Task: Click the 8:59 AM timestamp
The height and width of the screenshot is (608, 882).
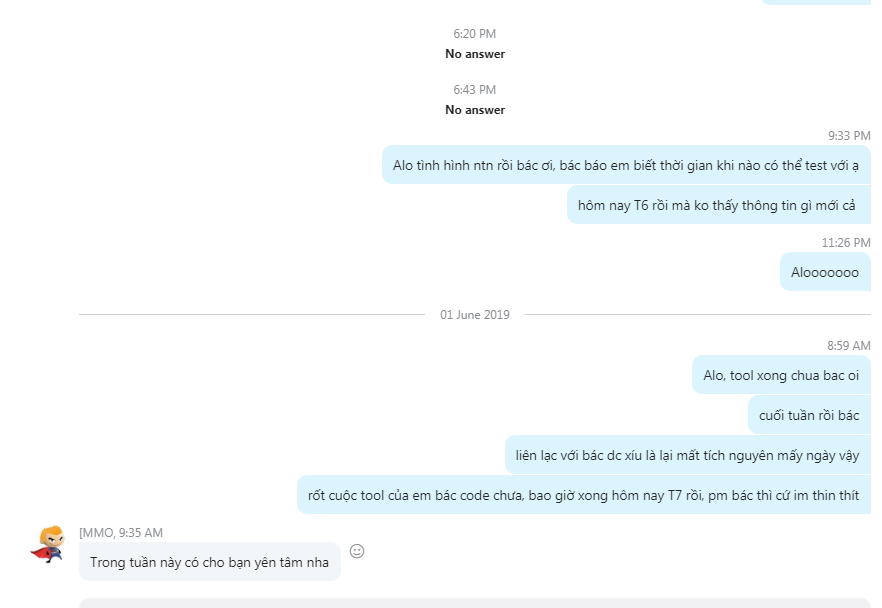Action: click(x=848, y=346)
